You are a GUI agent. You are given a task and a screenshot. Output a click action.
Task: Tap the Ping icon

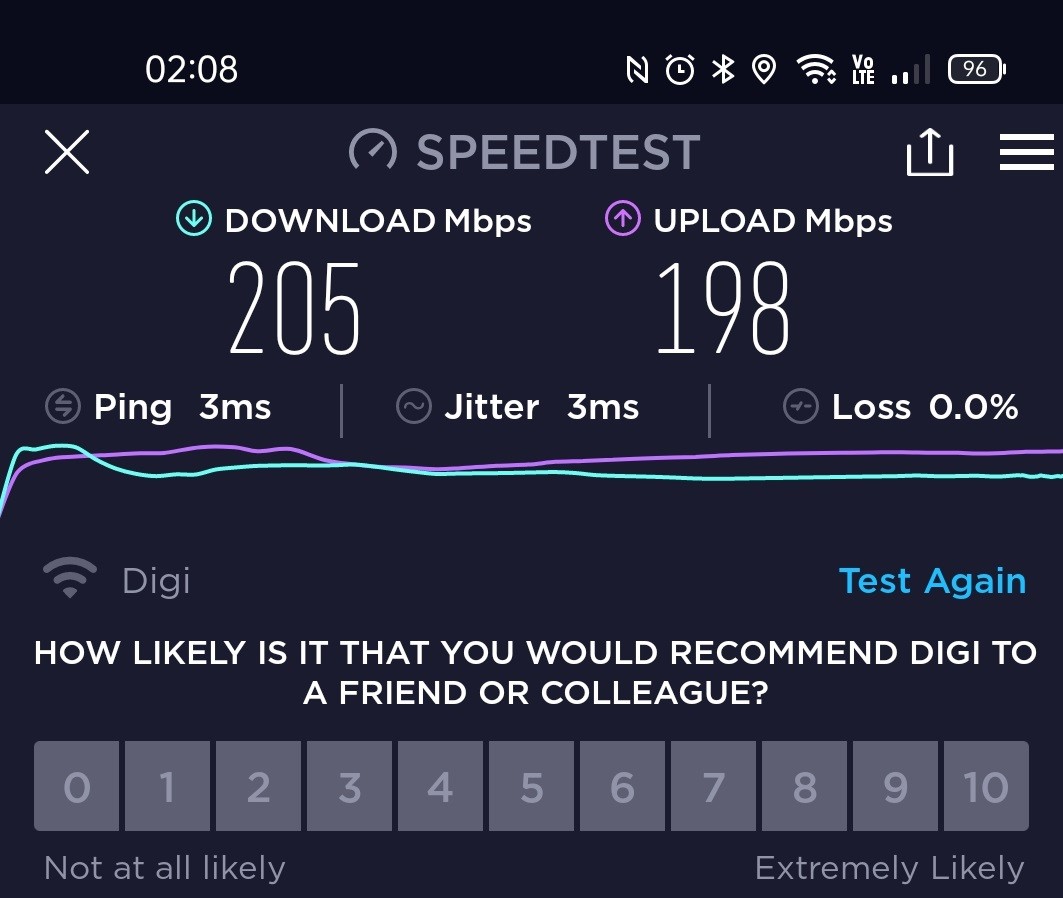pyautogui.click(x=62, y=407)
